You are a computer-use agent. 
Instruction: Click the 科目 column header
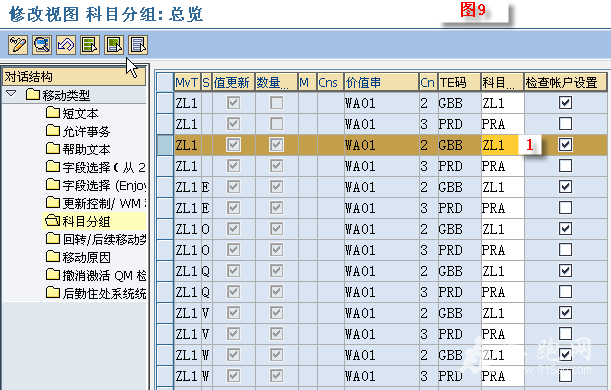pos(502,82)
